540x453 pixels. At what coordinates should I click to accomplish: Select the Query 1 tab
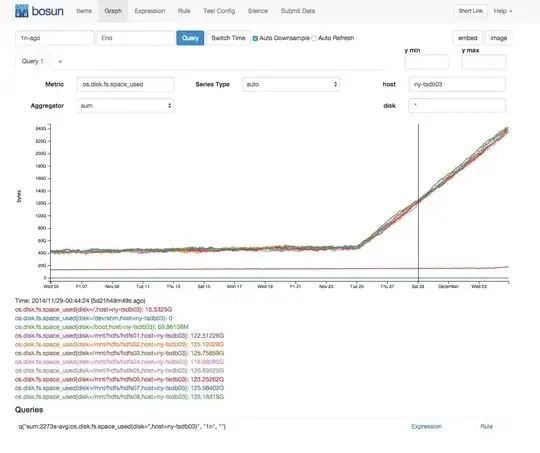tap(32, 61)
